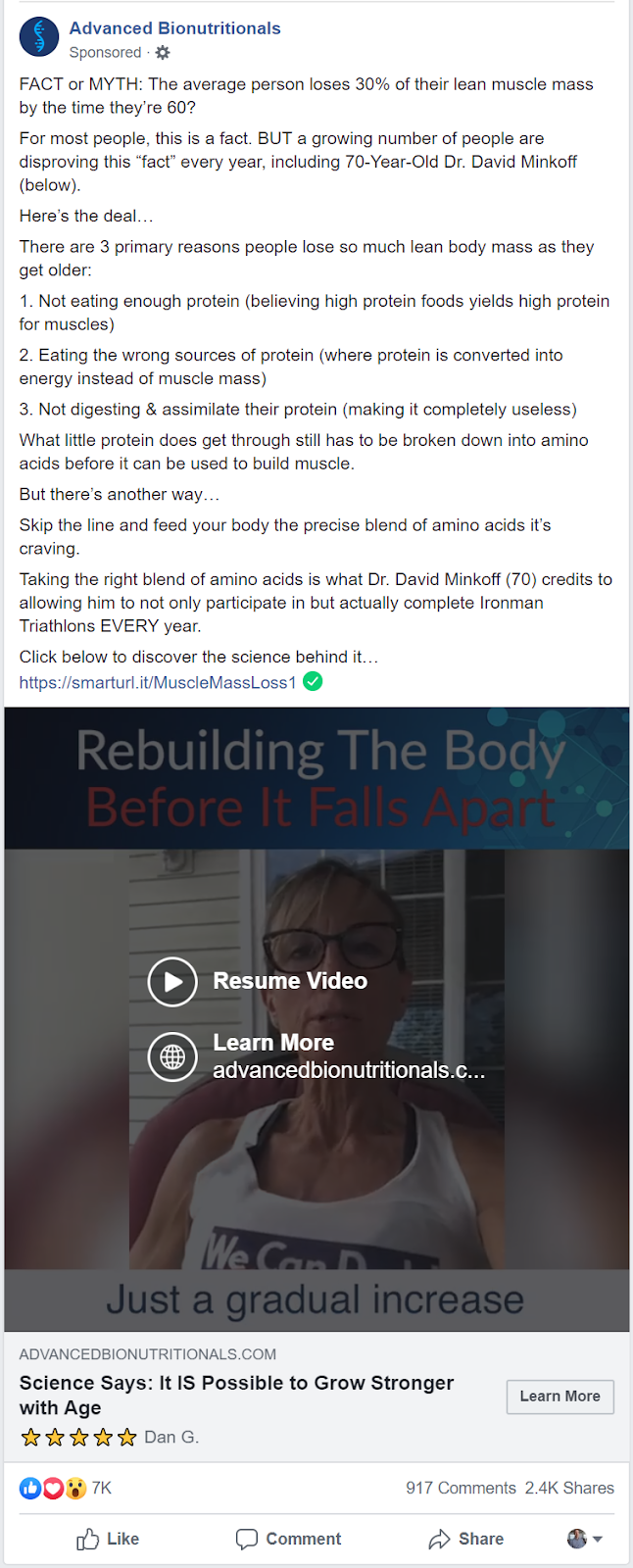
Task: Click the blue thumbs-up reaction icon
Action: click(x=30, y=1489)
